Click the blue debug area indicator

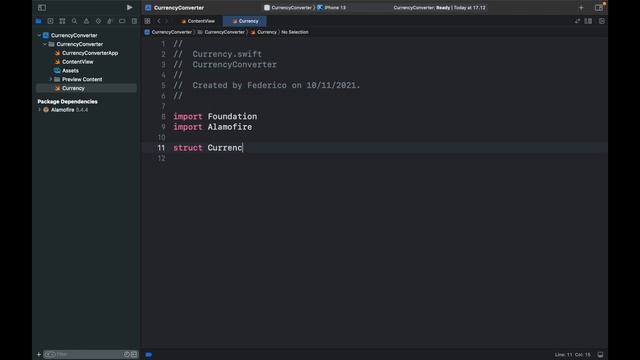(149, 355)
